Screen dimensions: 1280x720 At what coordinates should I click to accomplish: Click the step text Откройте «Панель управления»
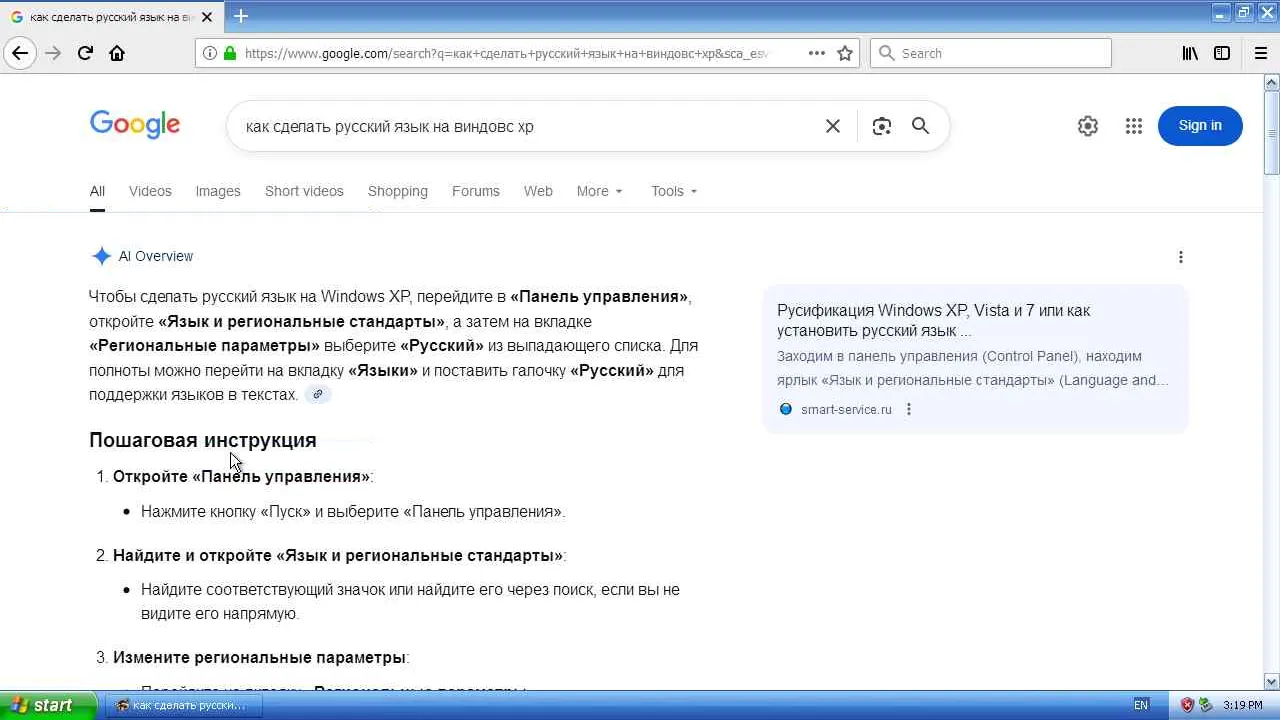pos(241,476)
